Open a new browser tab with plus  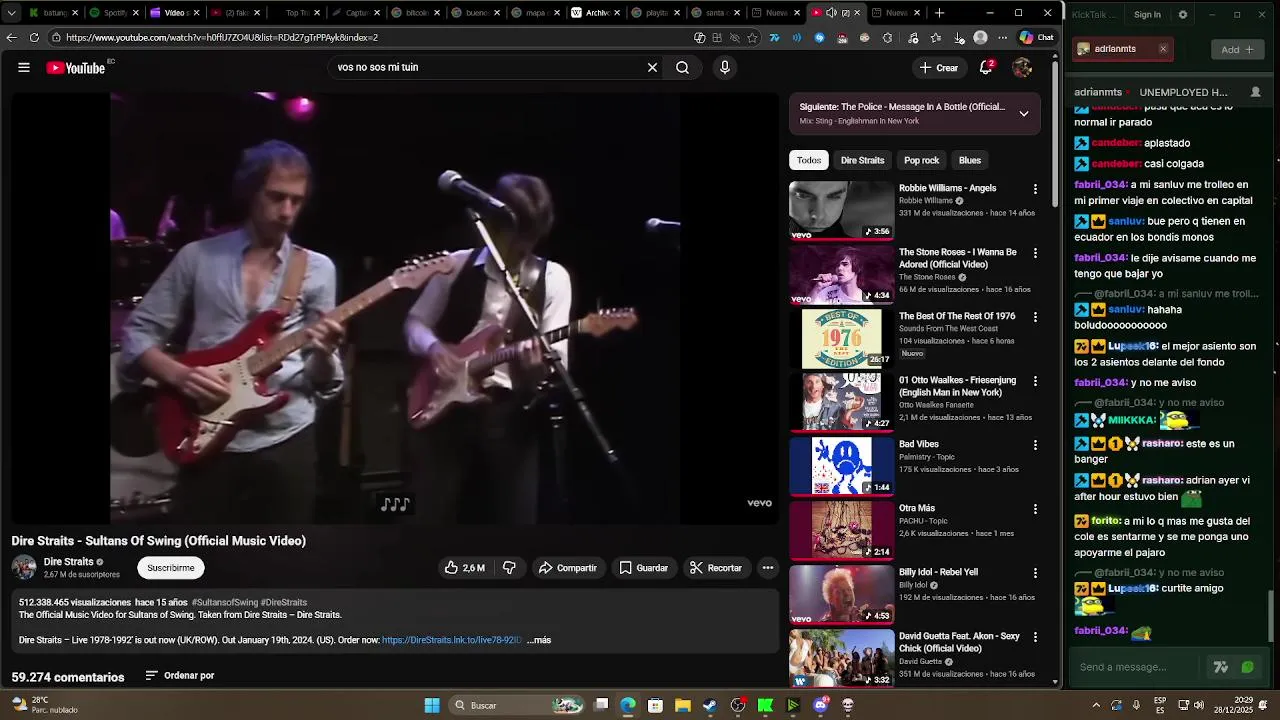[939, 13]
